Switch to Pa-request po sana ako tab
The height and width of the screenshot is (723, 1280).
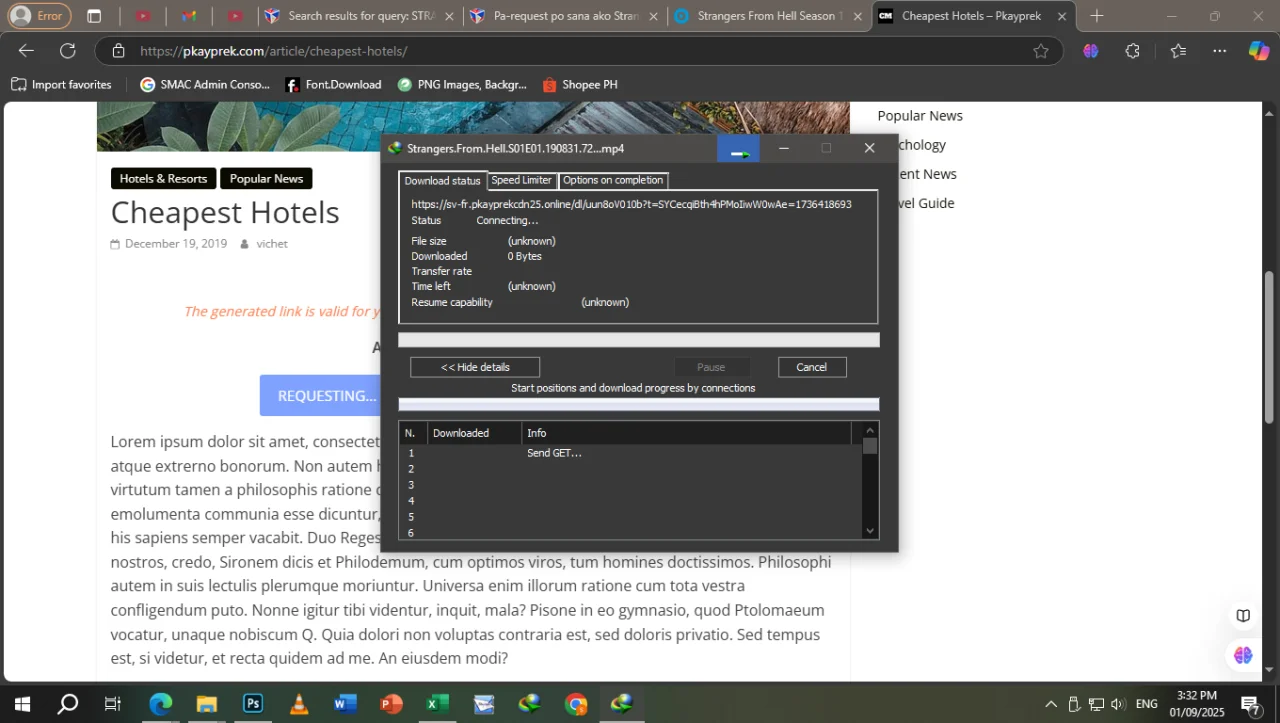tap(565, 16)
